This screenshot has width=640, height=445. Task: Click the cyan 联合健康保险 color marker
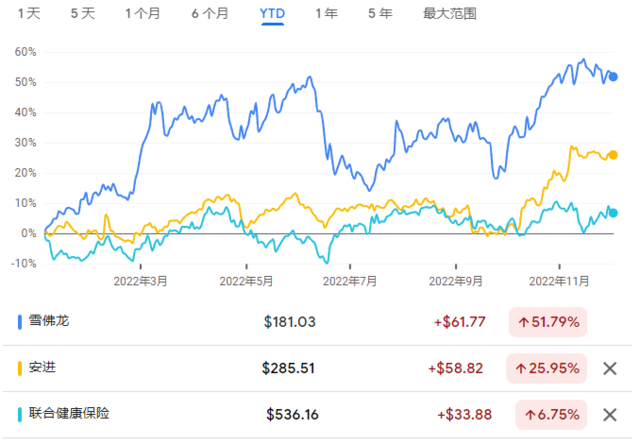coord(20,414)
